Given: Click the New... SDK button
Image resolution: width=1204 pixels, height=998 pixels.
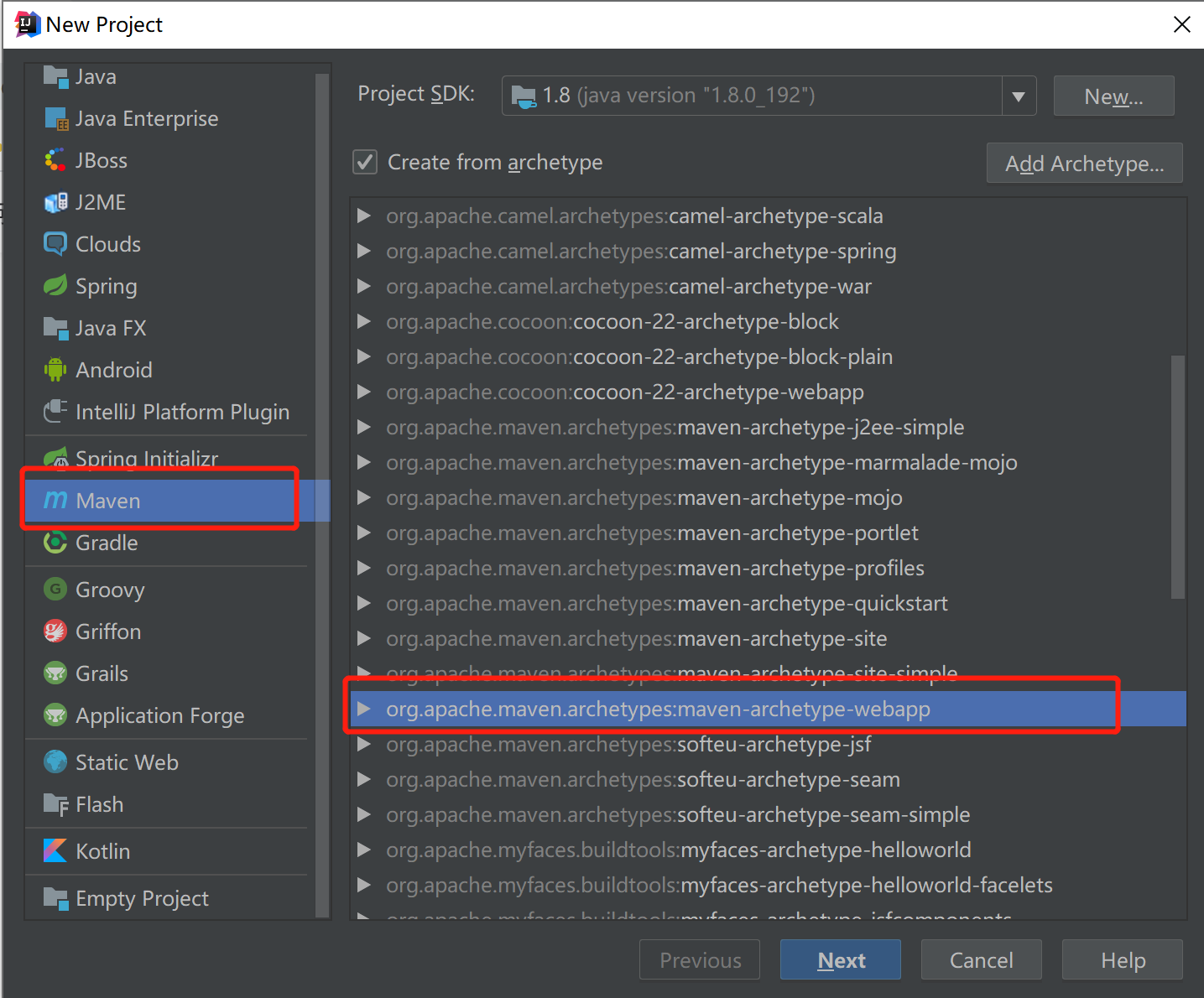Looking at the screenshot, I should 1113,96.
